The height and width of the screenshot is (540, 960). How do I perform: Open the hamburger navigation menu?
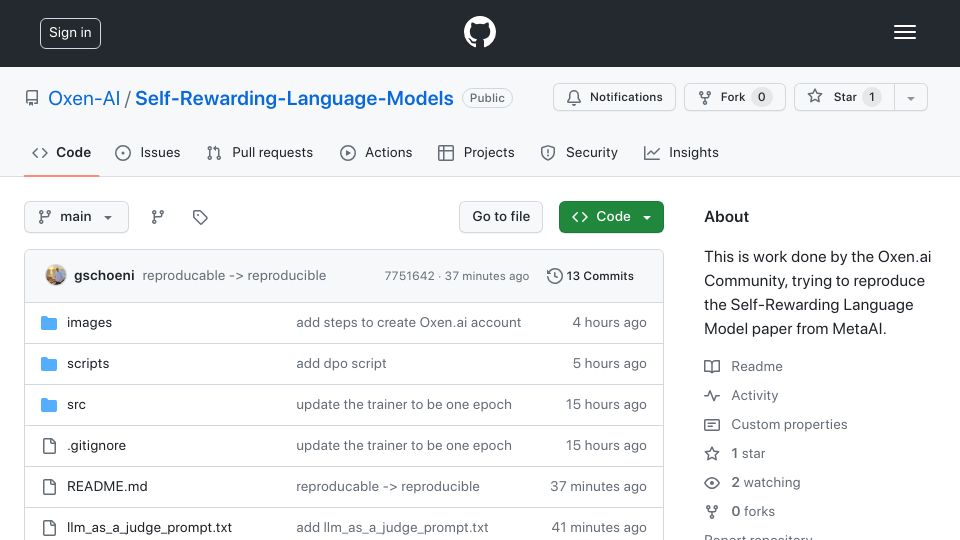tap(904, 32)
